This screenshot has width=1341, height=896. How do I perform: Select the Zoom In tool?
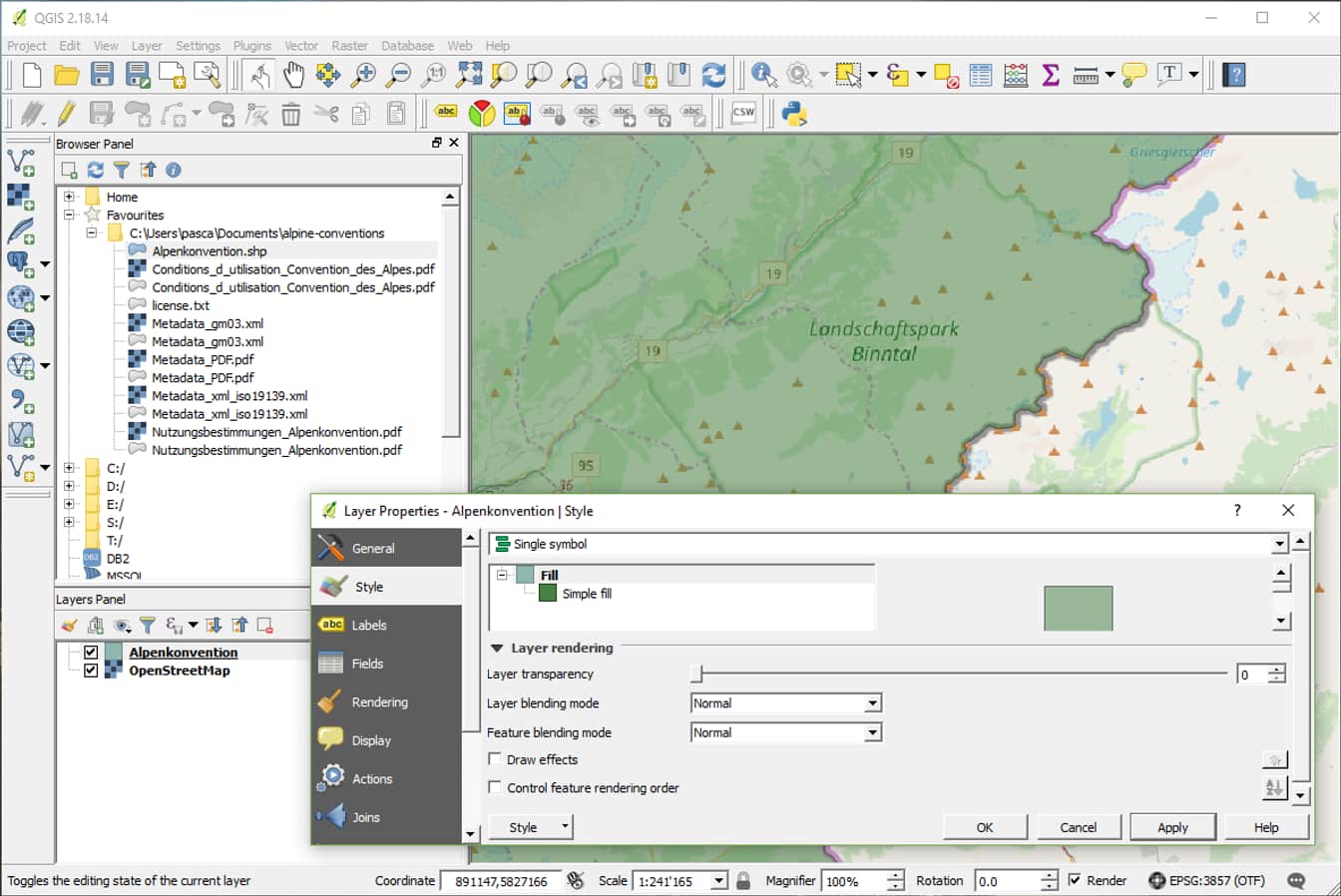367,74
